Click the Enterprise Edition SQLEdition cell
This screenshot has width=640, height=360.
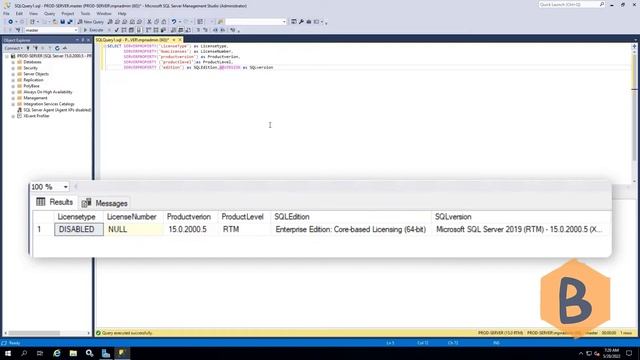coord(351,229)
